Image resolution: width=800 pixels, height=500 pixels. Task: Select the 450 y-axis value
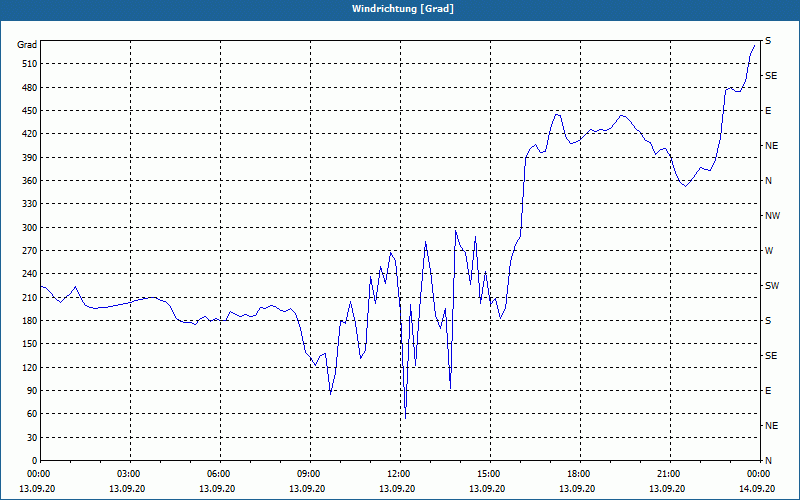tap(29, 111)
